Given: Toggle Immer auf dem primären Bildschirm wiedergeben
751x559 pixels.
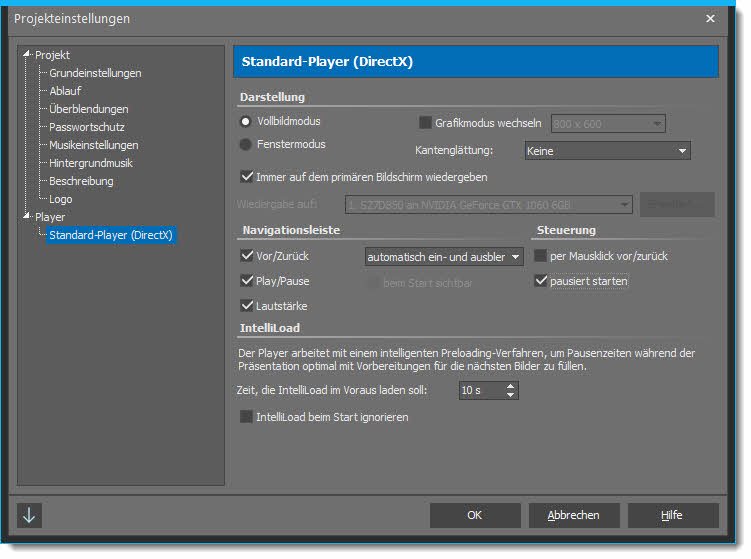Looking at the screenshot, I should 247,177.
